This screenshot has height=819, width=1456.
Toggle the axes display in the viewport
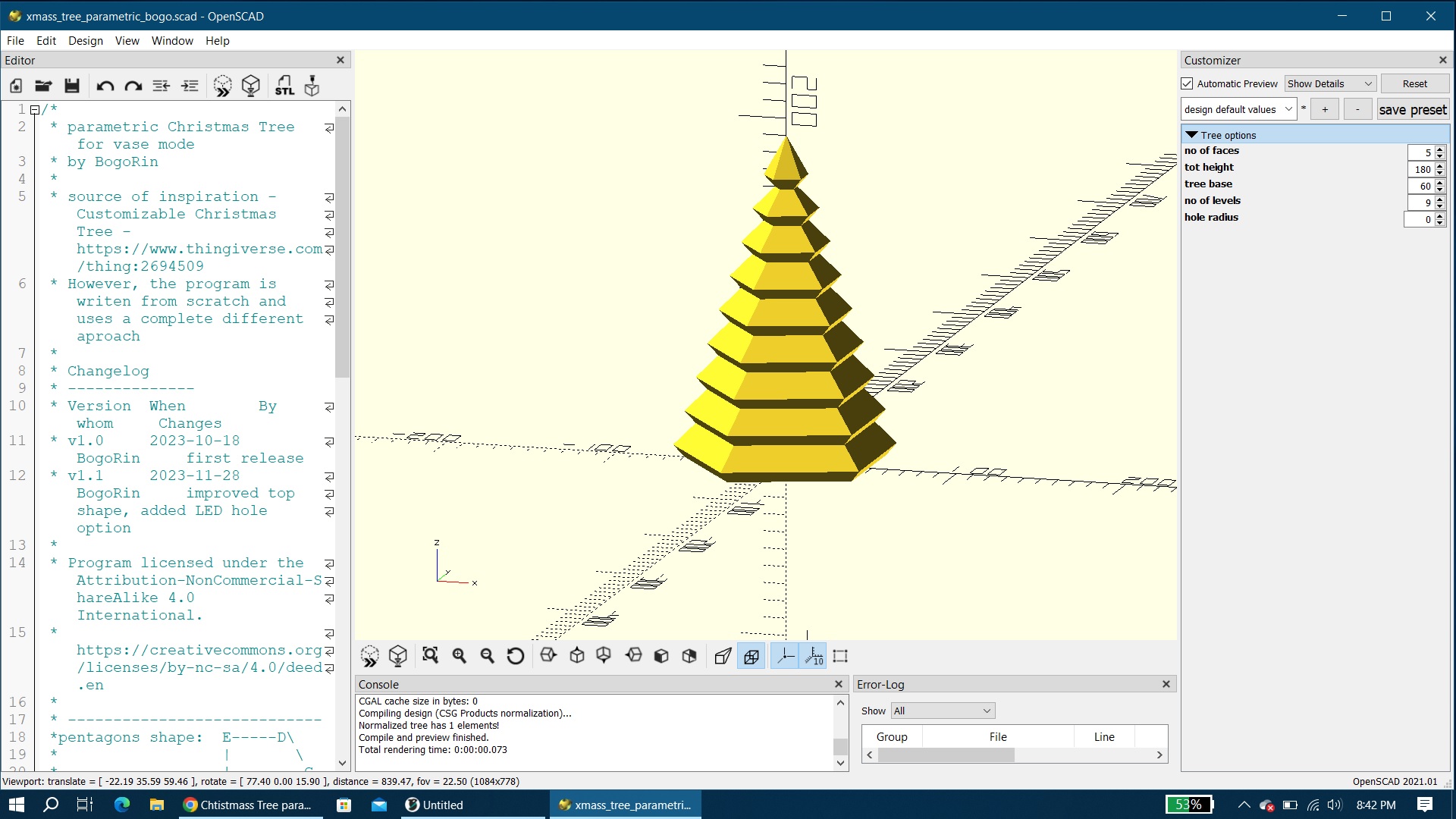point(785,656)
